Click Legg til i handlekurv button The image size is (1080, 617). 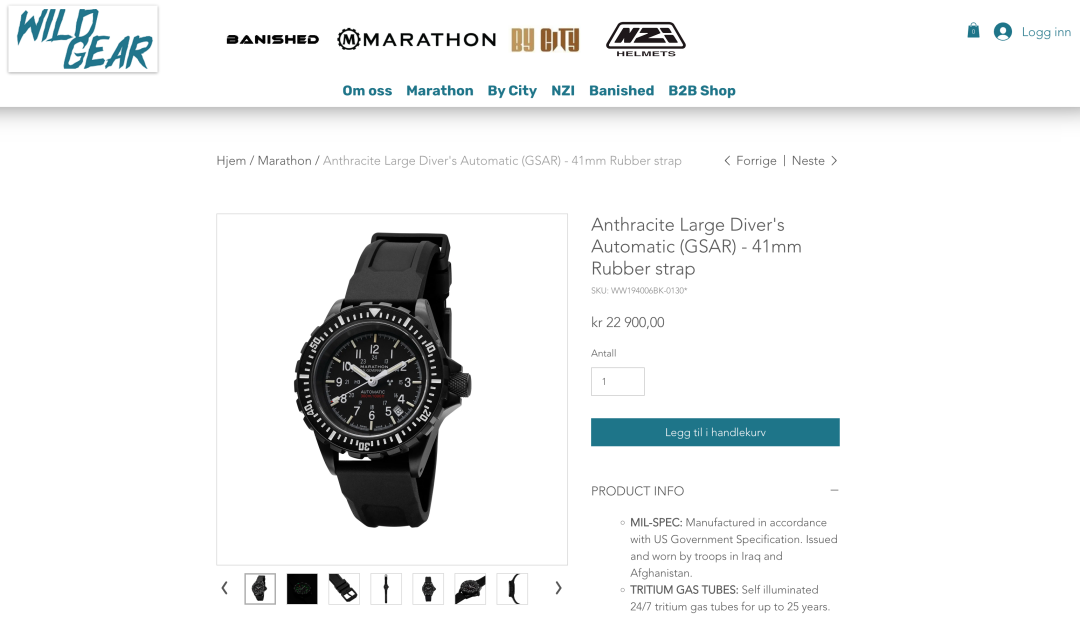(x=715, y=432)
